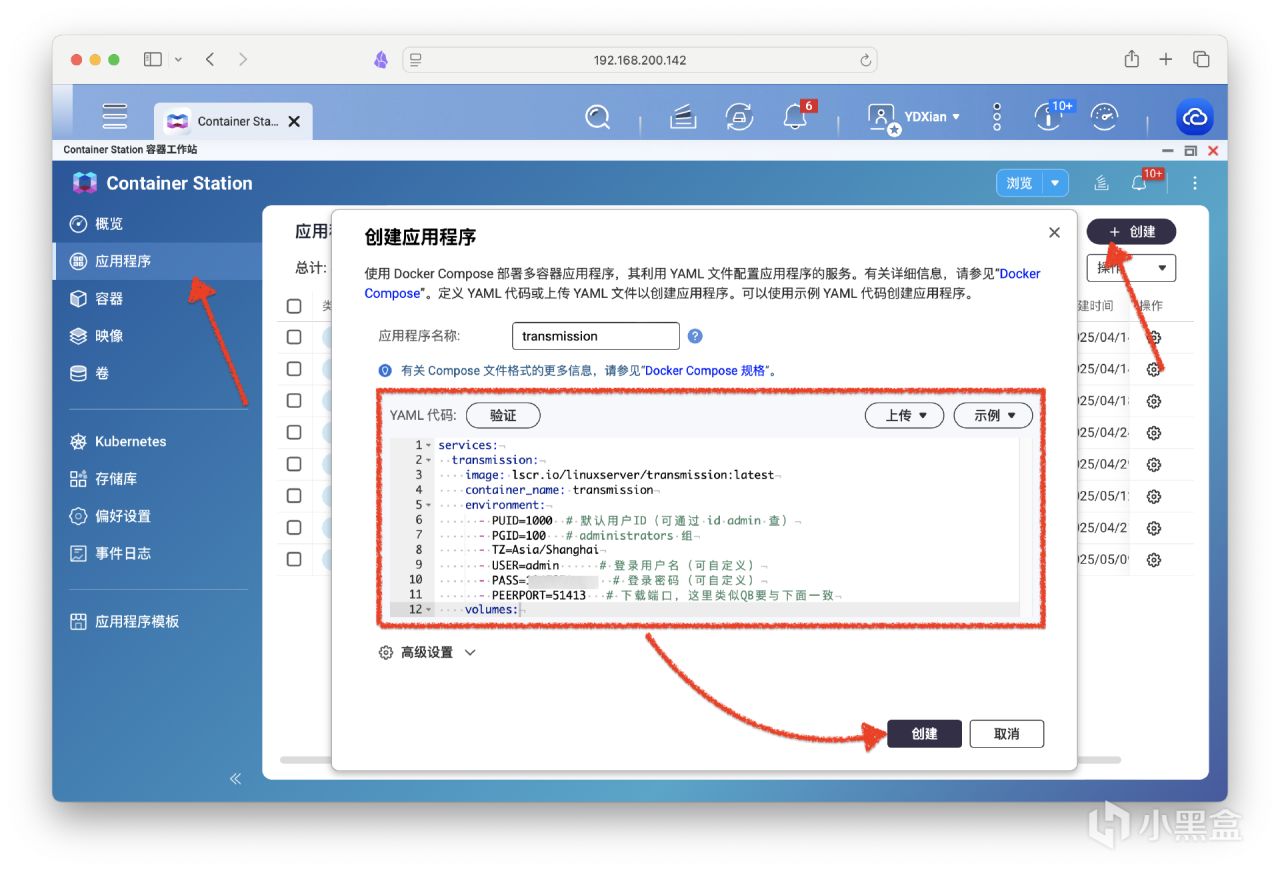Screen dimensions: 1280x871
Task: Open QTS notifications bell showing 6
Action: coord(796,117)
